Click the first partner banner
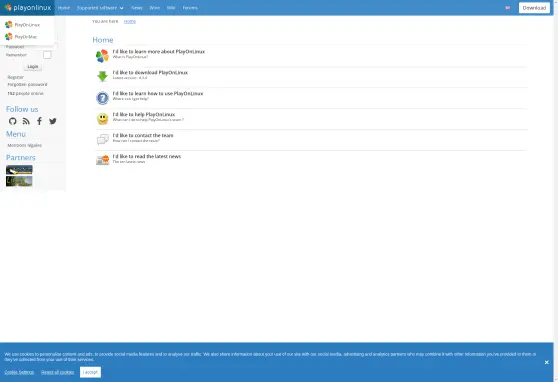Screen dimensions: 558x382 click(19, 170)
